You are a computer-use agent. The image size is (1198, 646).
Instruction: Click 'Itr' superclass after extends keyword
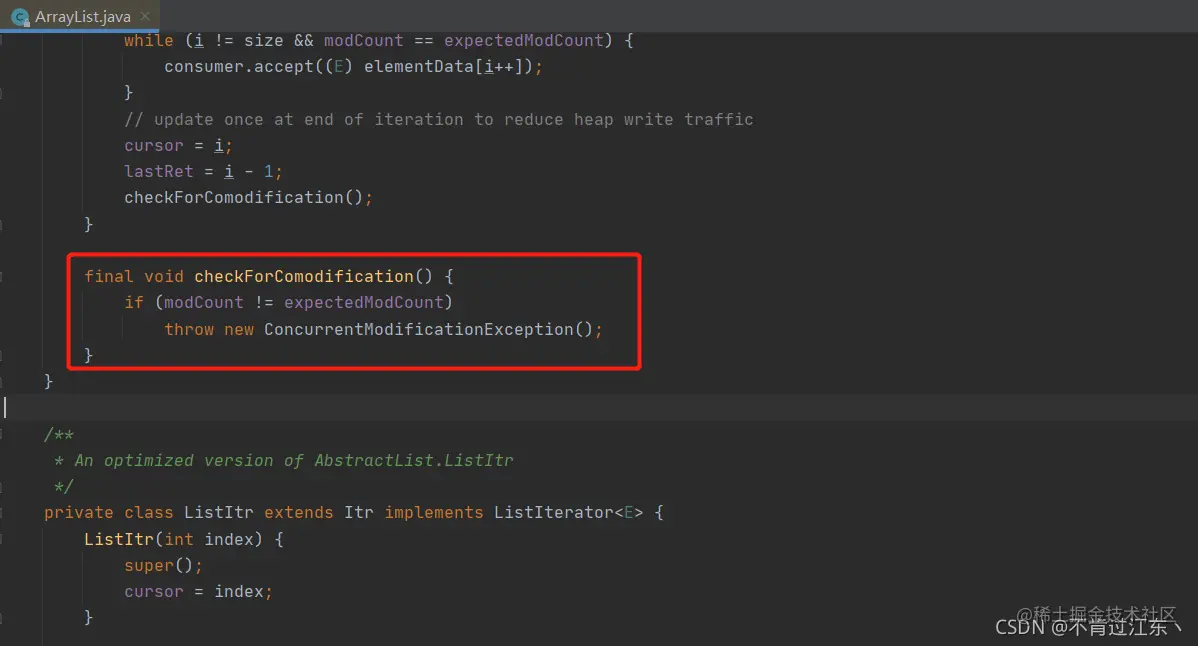358,512
